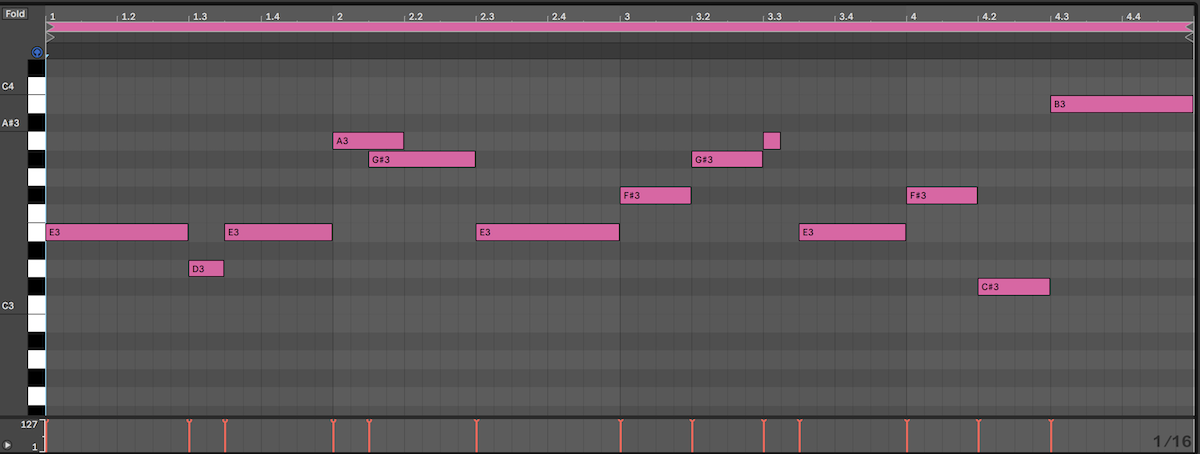The height and width of the screenshot is (454, 1200).
Task: Select the F#3 note starting at bar 4
Action: coord(941,195)
